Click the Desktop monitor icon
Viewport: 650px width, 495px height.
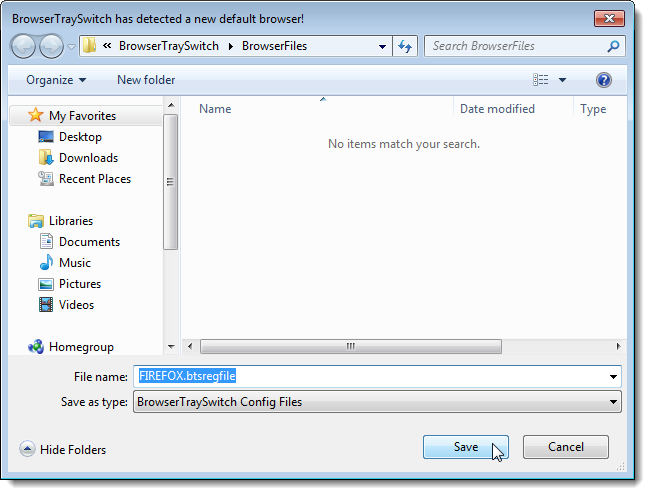pyautogui.click(x=46, y=137)
